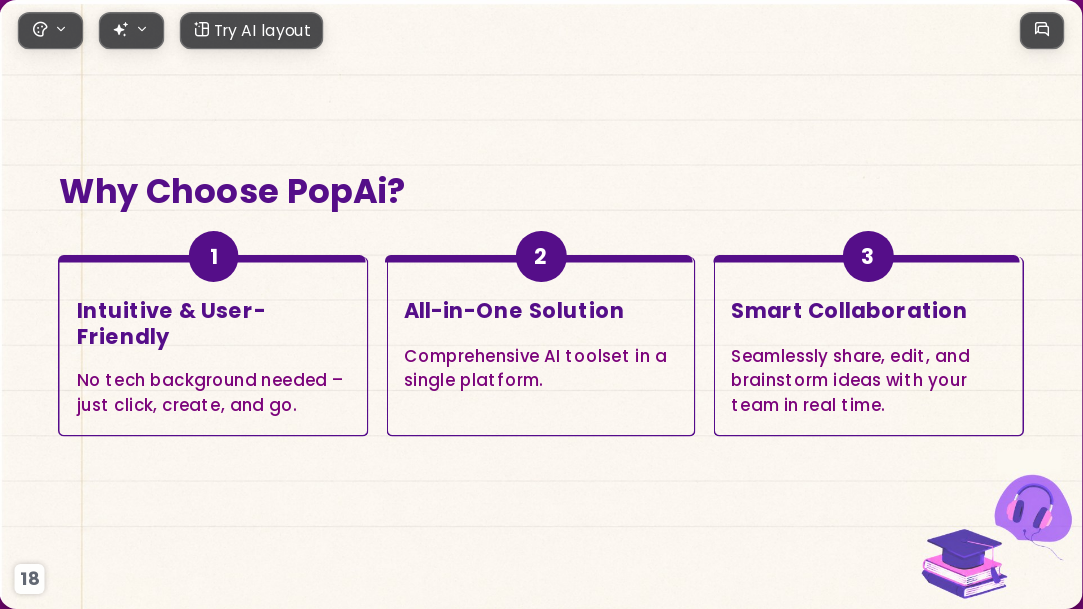Click the Try AI layout button
1083x609 pixels.
(x=251, y=30)
